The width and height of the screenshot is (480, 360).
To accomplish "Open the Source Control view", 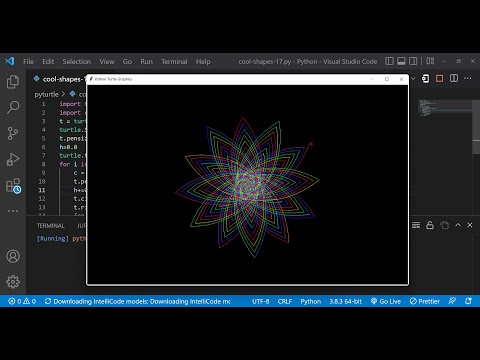I will (13, 133).
